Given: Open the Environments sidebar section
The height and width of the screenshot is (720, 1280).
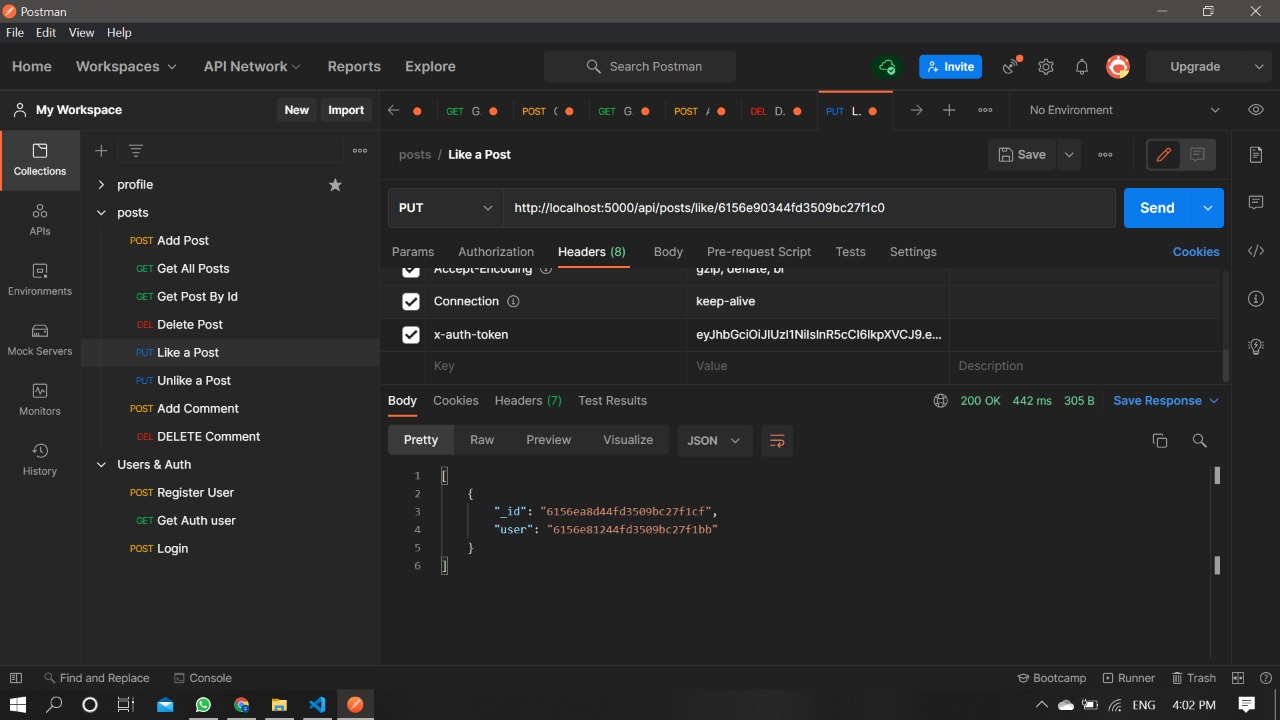Looking at the screenshot, I should 40,279.
